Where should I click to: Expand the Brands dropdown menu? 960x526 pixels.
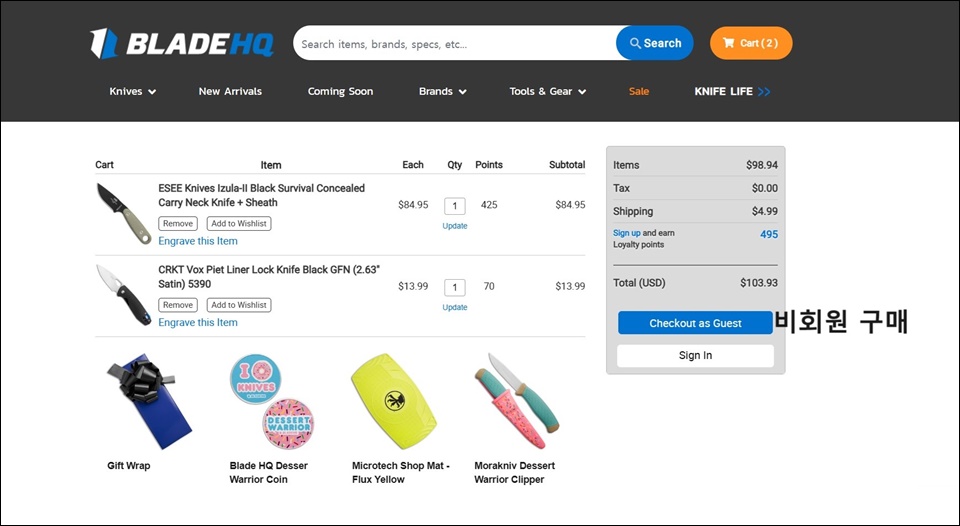pos(442,91)
